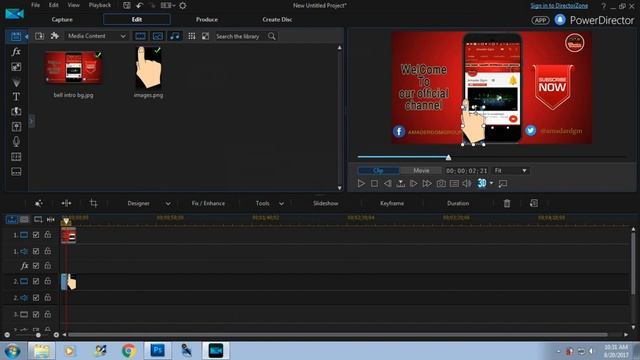Open the PiP Objects Room icon
Viewport: 640px width, 360px height.
[x=16, y=67]
